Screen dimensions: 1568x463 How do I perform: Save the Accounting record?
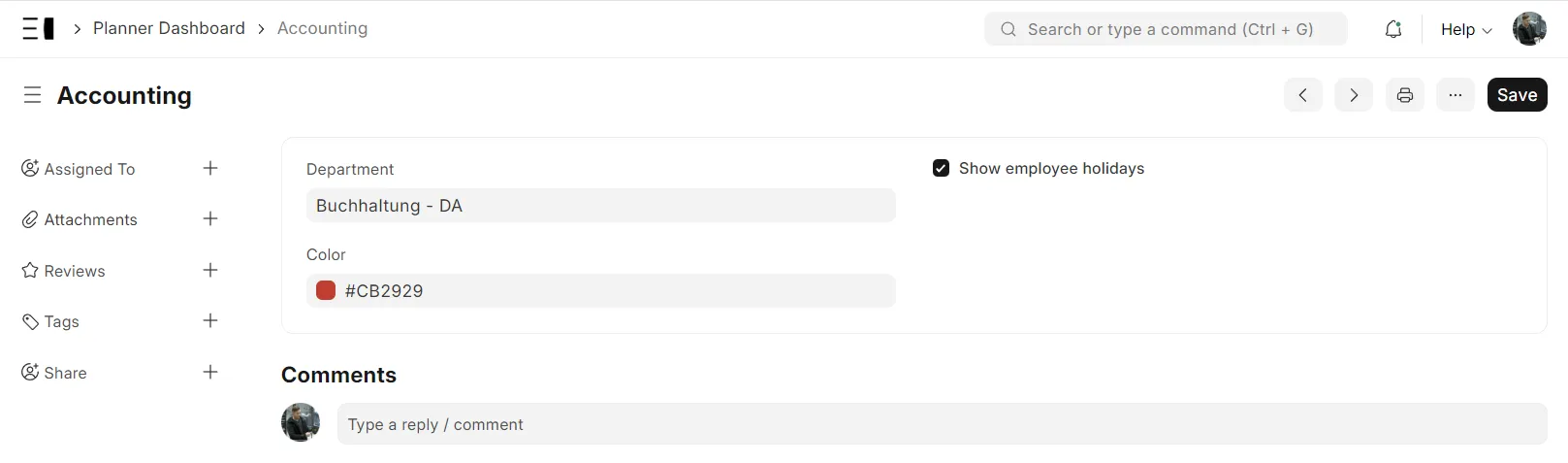click(1518, 95)
